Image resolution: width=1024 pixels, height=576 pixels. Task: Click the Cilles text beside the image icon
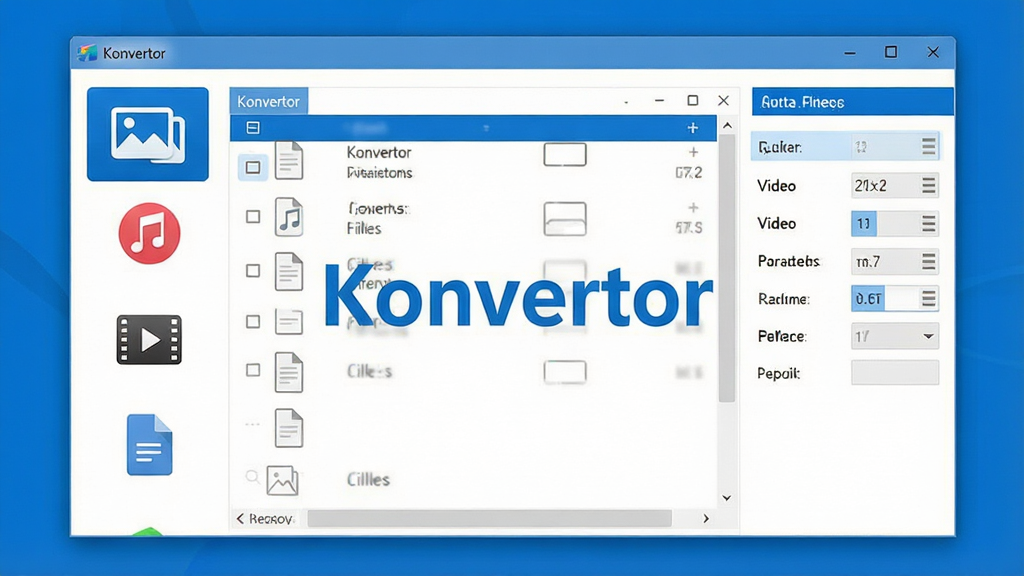(x=368, y=479)
